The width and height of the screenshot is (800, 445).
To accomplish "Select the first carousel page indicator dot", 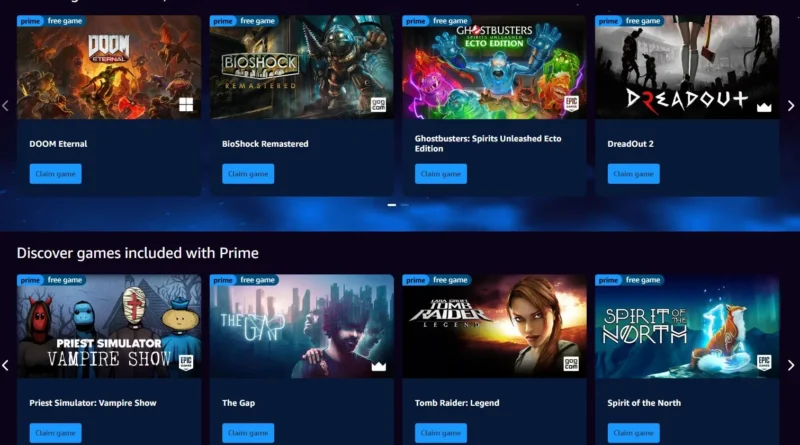I will tap(392, 205).
